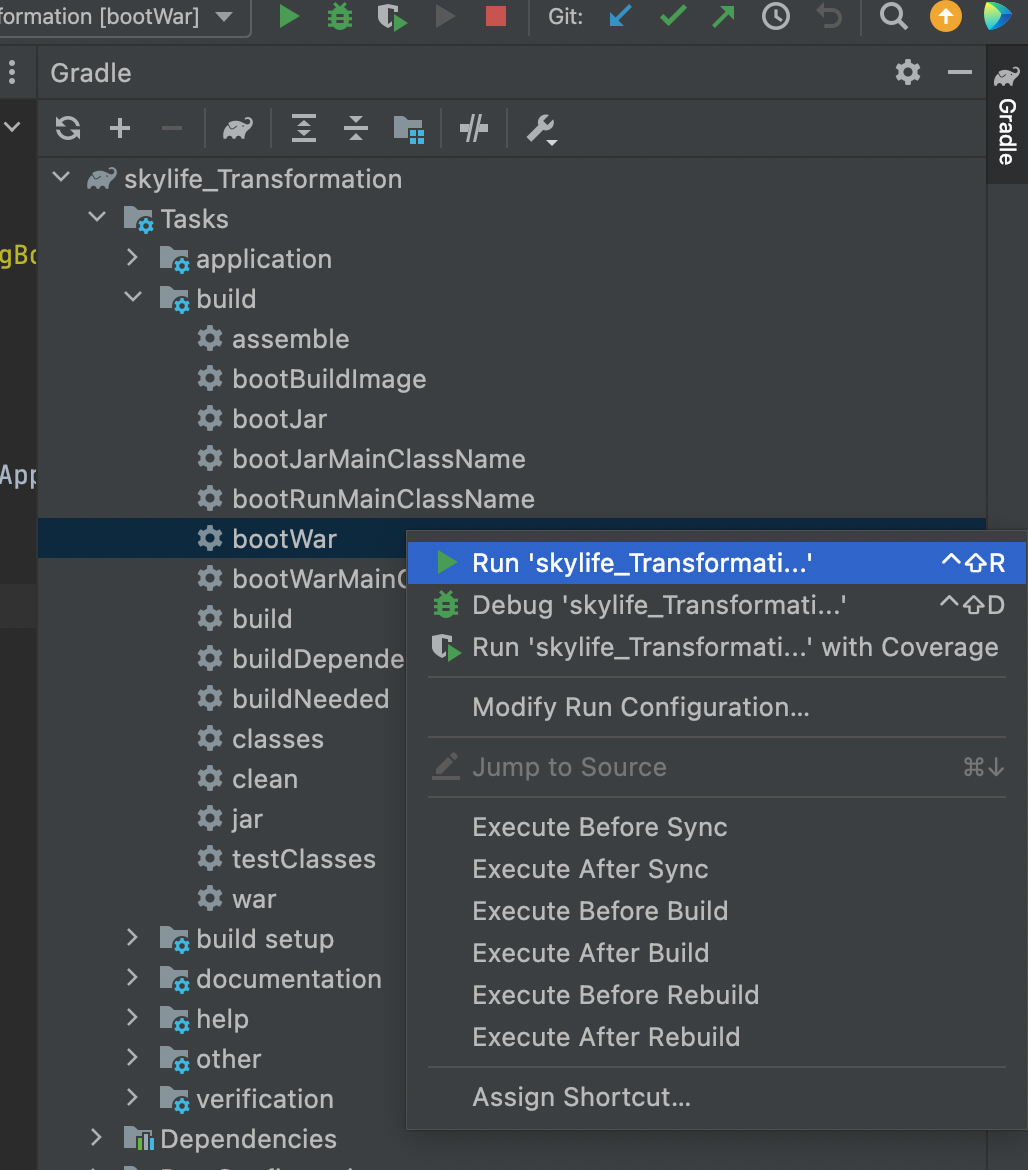
Task: Expand the Dependencies node
Action: [x=96, y=1137]
